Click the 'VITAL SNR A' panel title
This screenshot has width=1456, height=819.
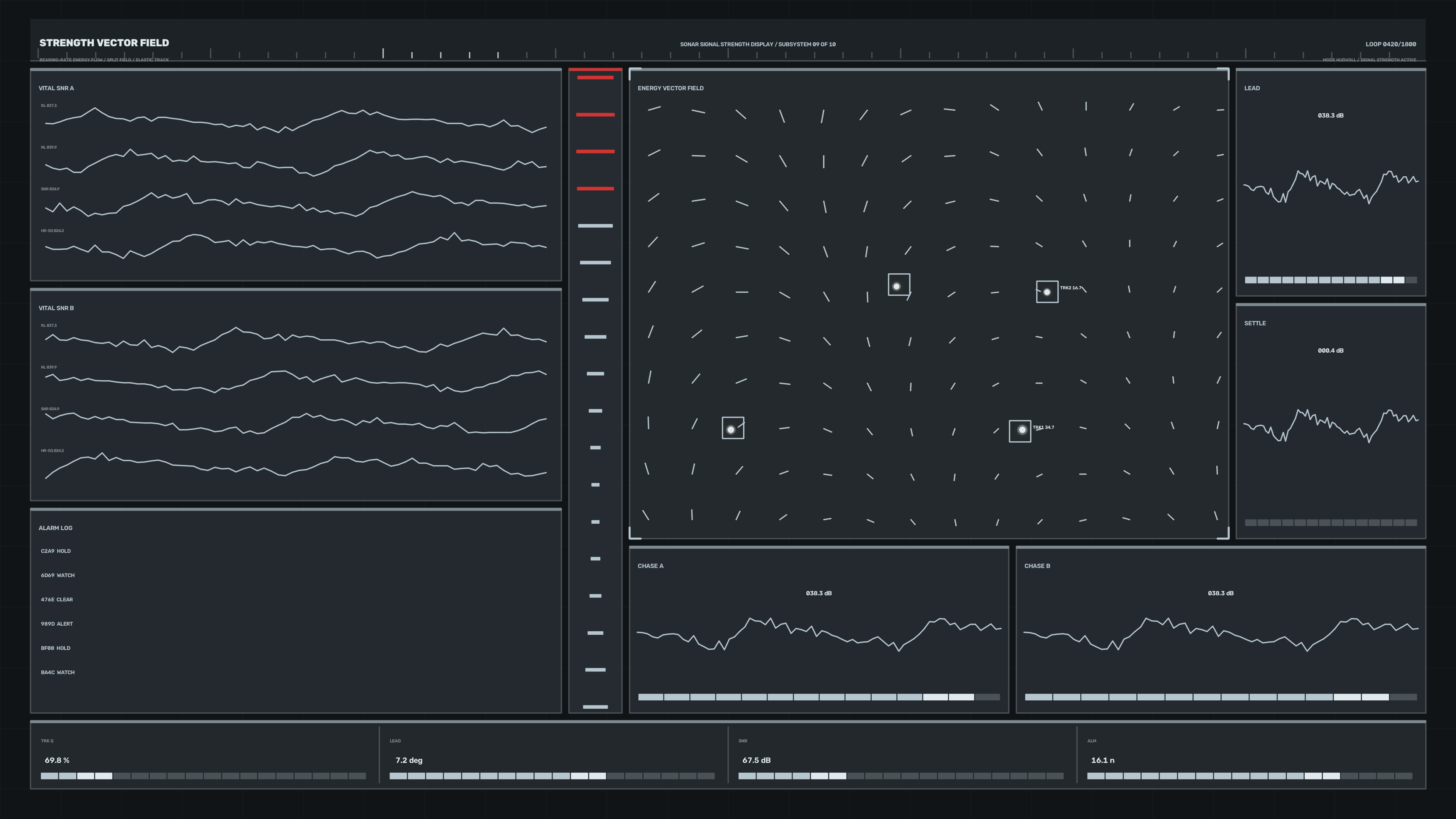pyautogui.click(x=56, y=88)
